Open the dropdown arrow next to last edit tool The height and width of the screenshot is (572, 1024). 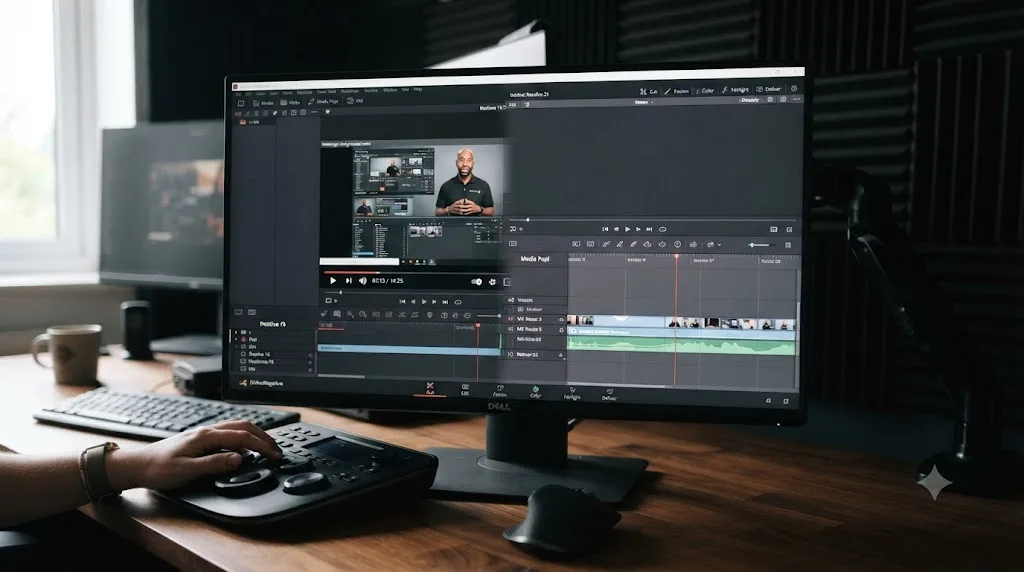pyautogui.click(x=719, y=245)
